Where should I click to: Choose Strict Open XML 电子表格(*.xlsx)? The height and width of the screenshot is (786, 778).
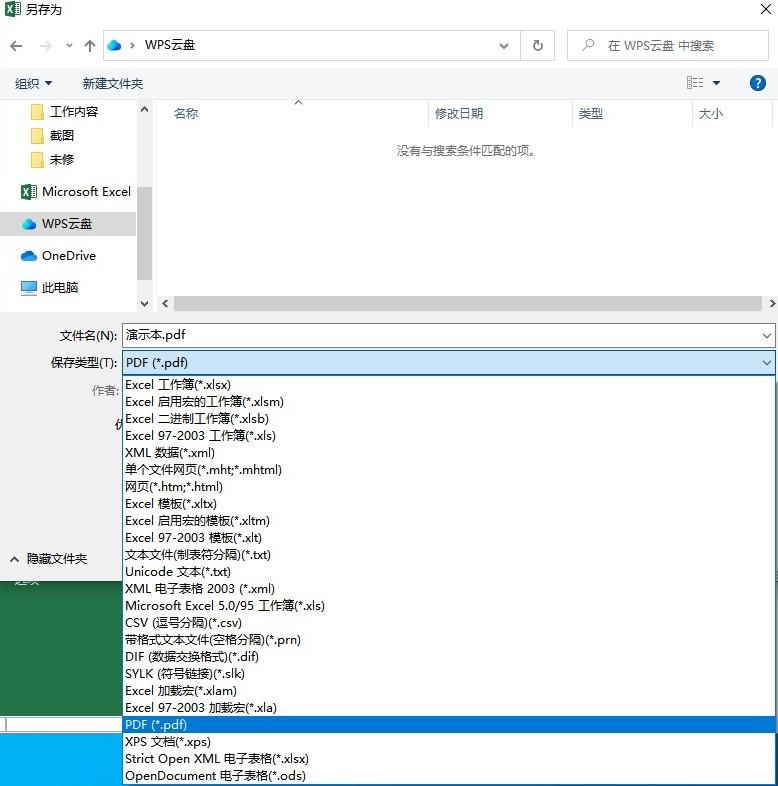click(x=449, y=759)
